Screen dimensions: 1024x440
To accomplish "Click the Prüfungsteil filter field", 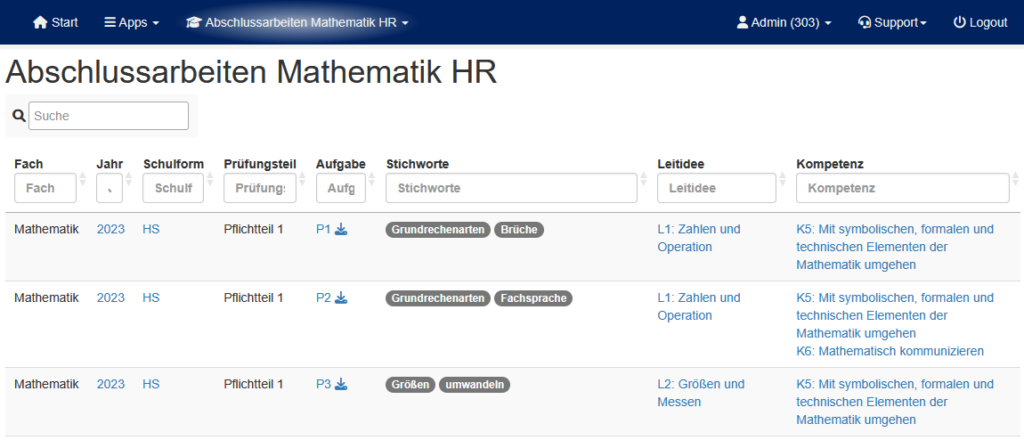I will (x=260, y=188).
